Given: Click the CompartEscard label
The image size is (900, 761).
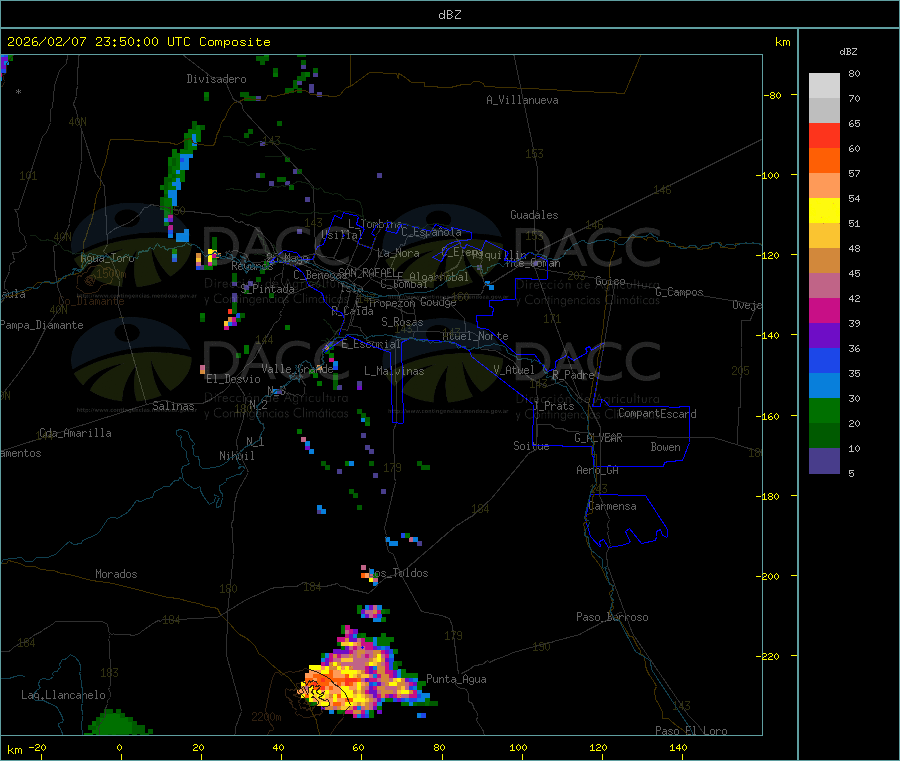Looking at the screenshot, I should coord(657,413).
